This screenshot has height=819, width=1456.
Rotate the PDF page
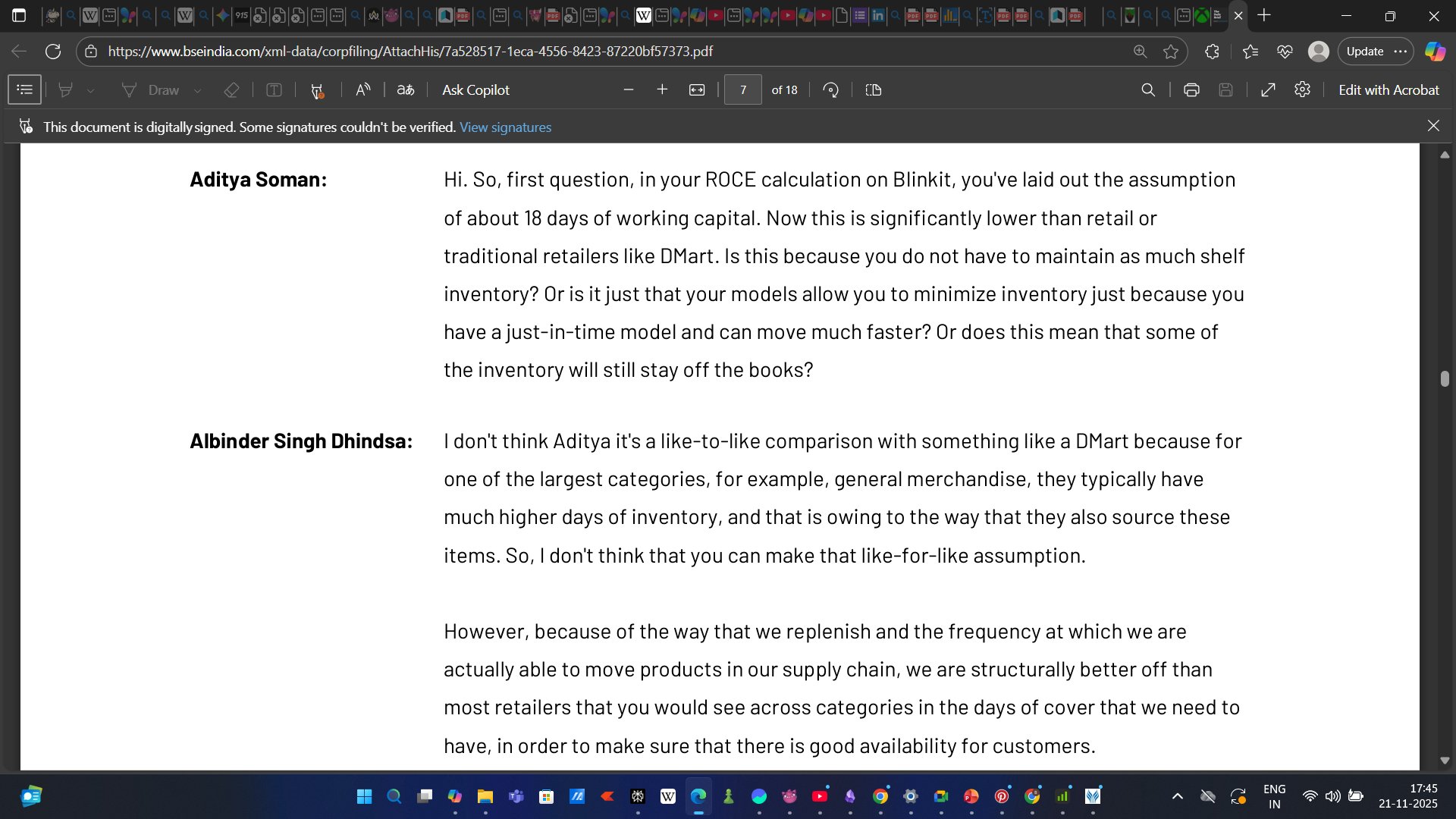tap(831, 89)
